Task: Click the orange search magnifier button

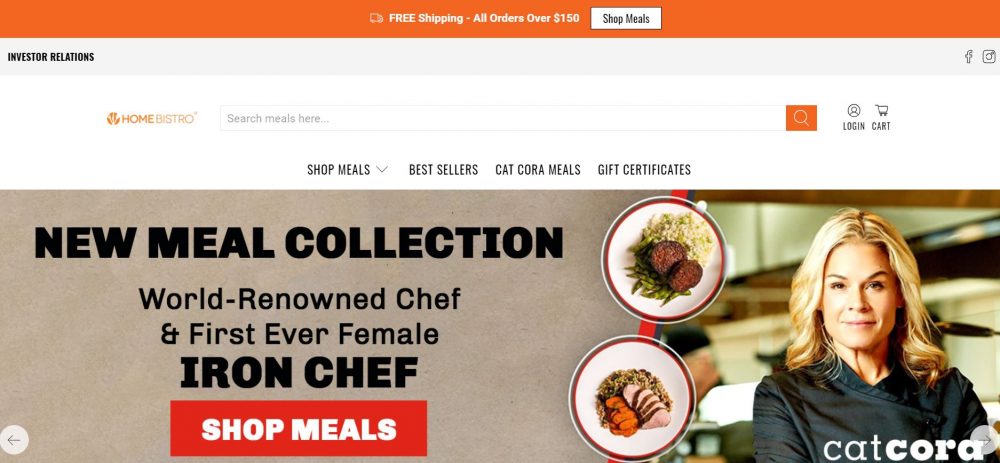Action: click(801, 118)
